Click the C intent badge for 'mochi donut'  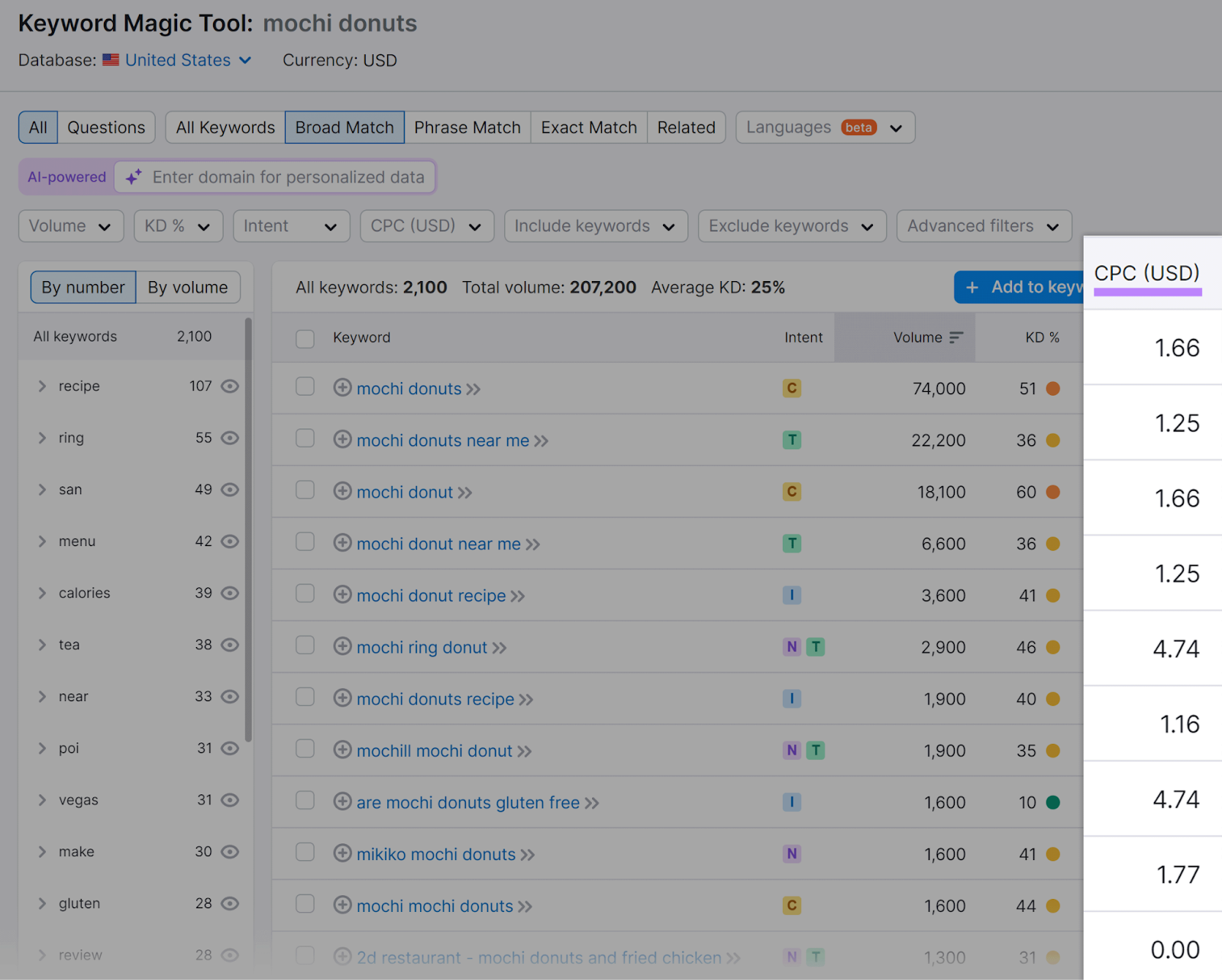[x=791, y=492]
